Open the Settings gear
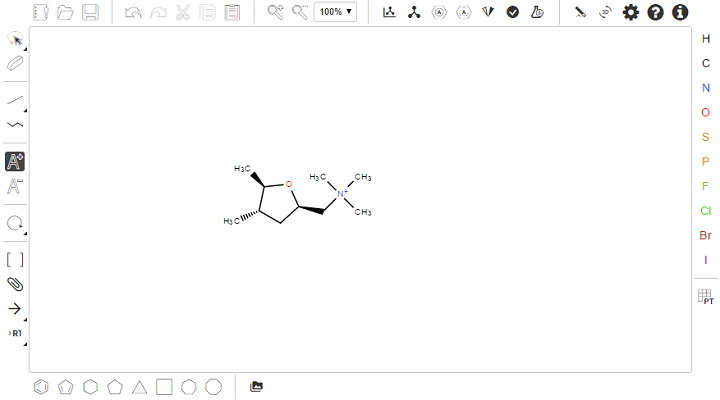Image resolution: width=720 pixels, height=400 pixels. click(631, 12)
